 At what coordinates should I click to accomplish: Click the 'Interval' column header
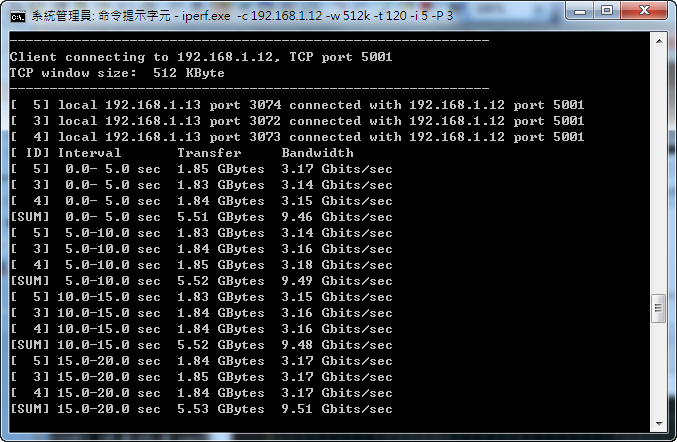click(89, 153)
